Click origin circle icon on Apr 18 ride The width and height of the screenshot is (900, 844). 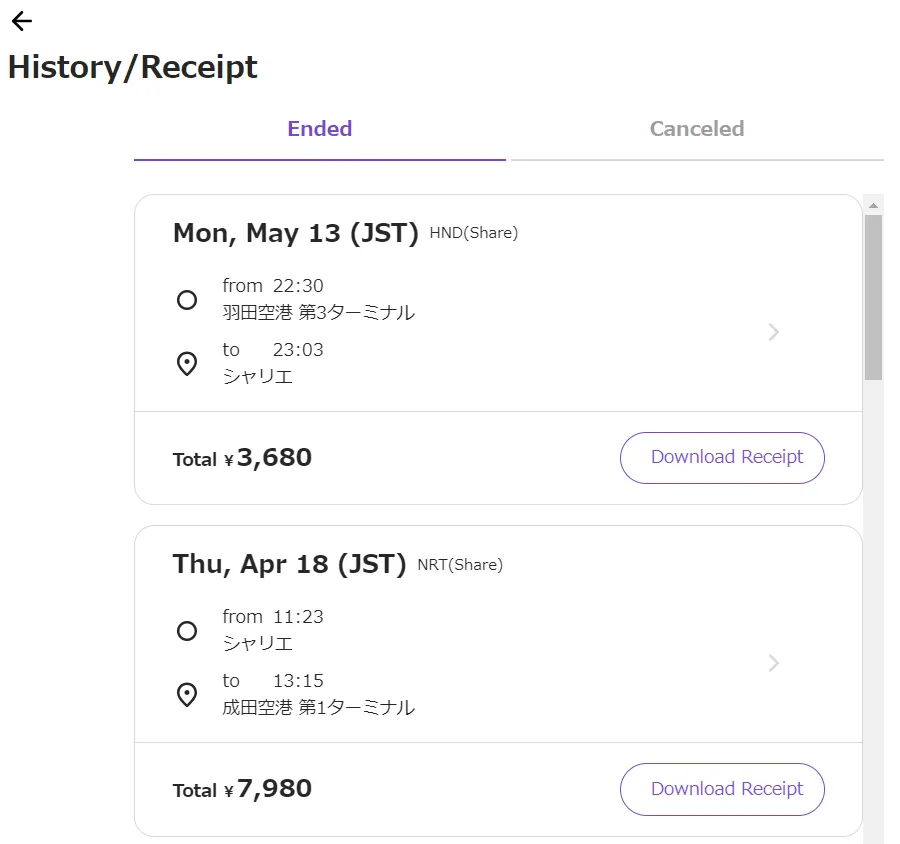coord(187,630)
